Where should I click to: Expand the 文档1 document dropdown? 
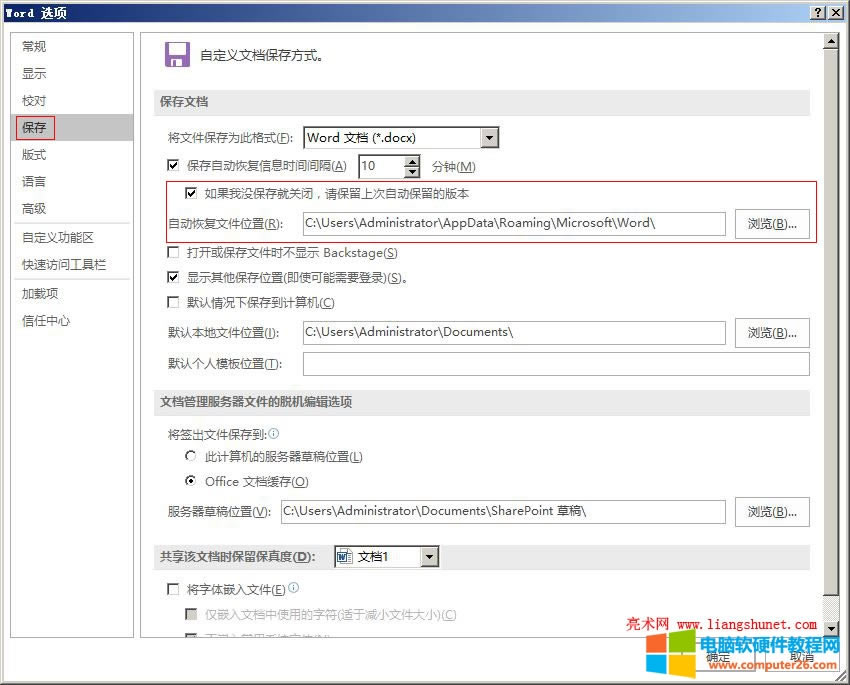point(429,556)
